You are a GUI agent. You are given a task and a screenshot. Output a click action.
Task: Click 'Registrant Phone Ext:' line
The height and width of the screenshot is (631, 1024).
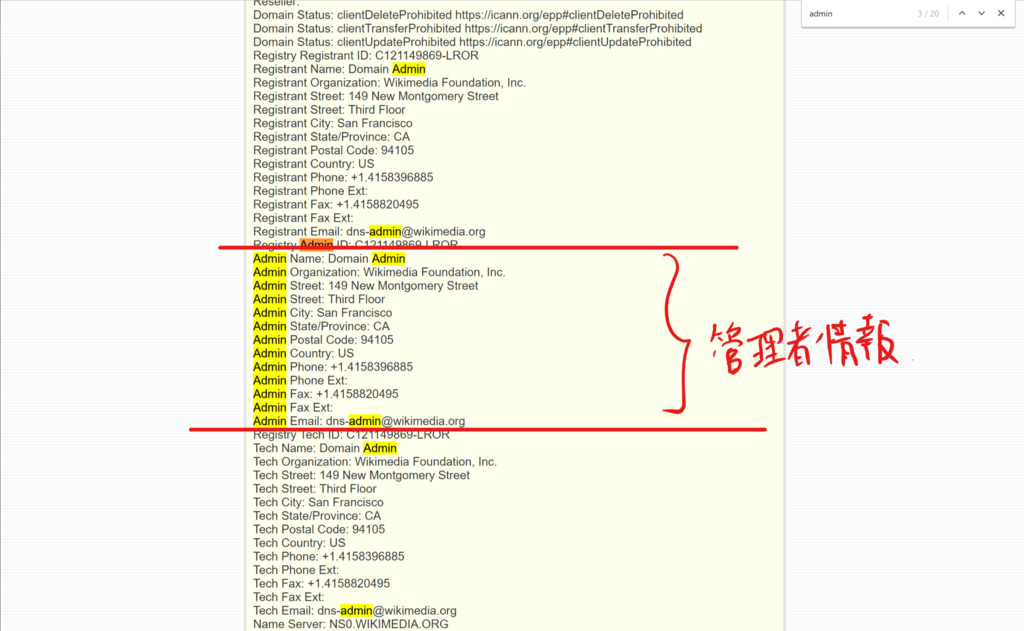tap(310, 191)
